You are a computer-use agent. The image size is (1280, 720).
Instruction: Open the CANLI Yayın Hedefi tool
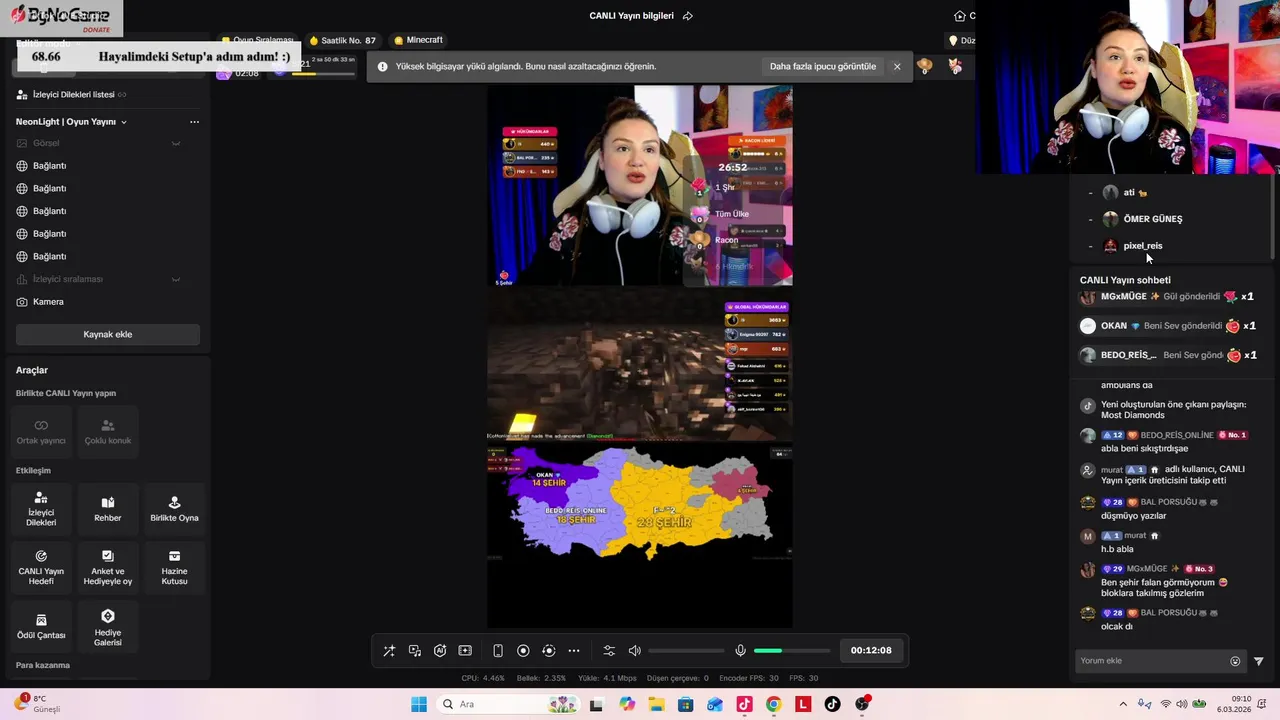click(41, 567)
